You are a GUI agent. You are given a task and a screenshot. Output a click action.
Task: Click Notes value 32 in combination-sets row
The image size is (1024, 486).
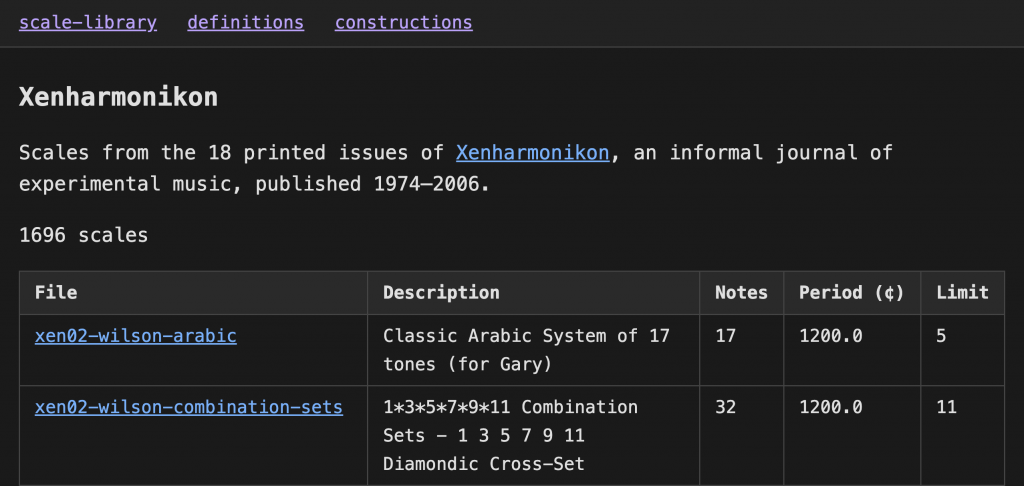pyautogui.click(x=726, y=408)
